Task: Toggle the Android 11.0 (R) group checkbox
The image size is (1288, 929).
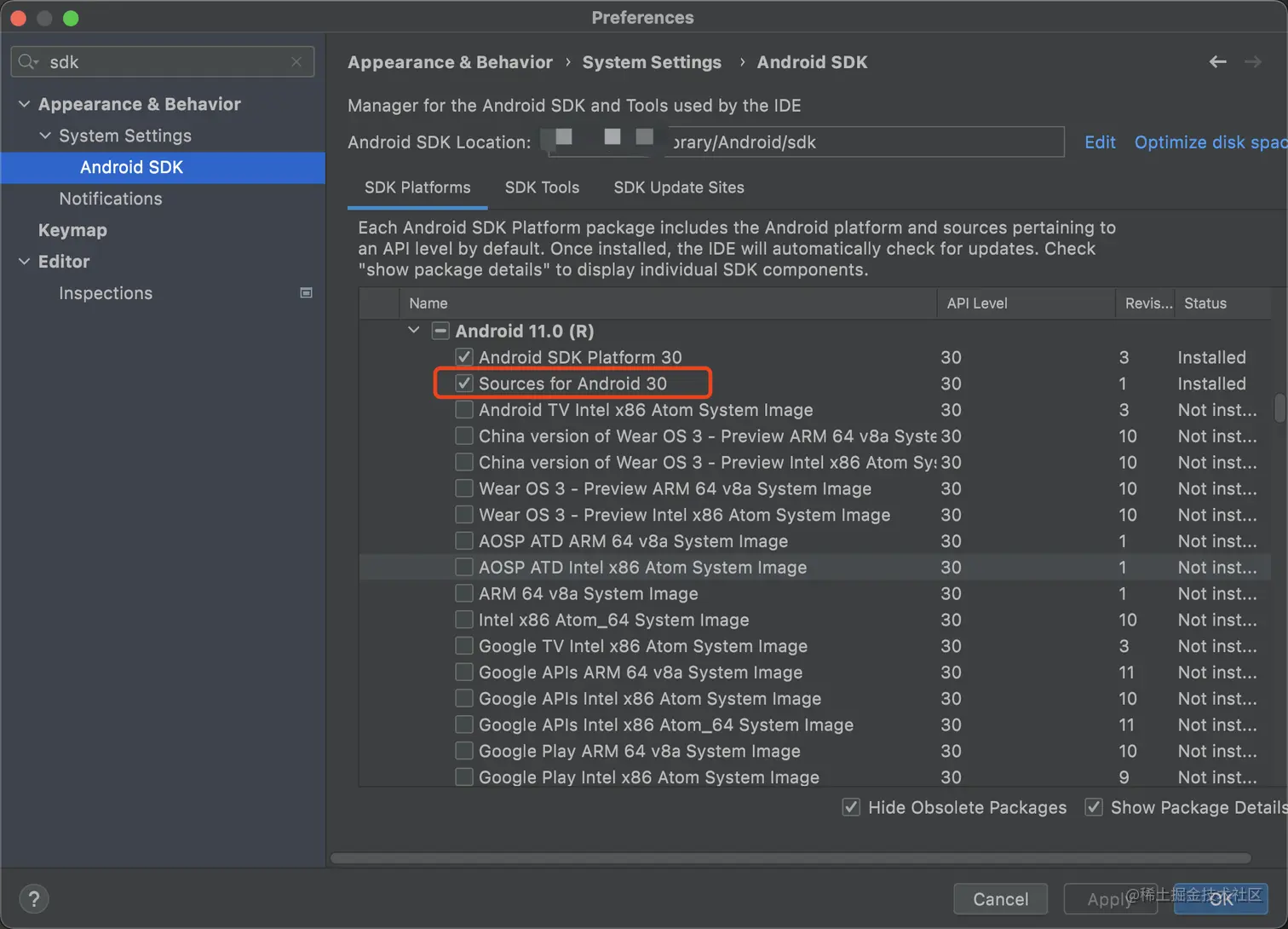Action: pos(440,331)
